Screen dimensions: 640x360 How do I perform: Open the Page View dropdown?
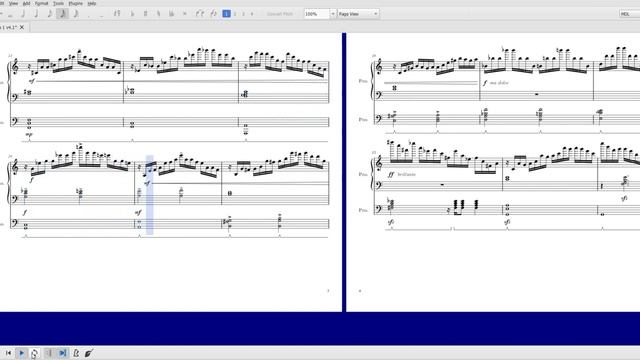358,14
